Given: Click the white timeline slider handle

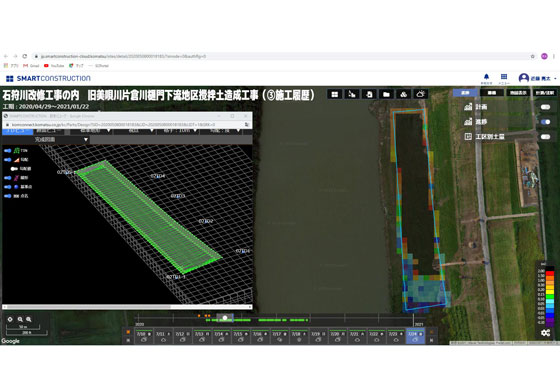Looking at the screenshot, I should pyautogui.click(x=225, y=318).
